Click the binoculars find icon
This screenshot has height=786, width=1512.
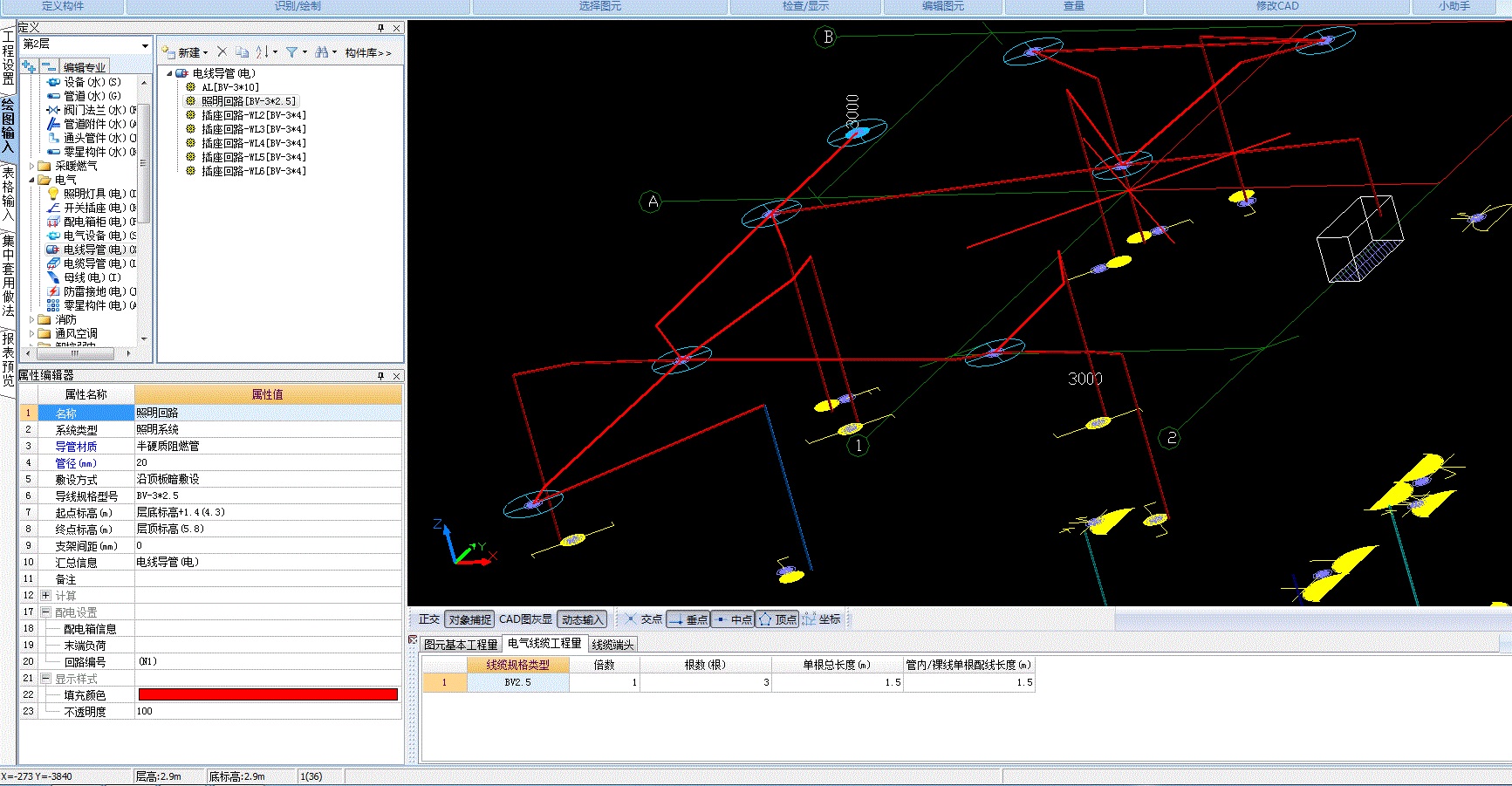[x=321, y=52]
